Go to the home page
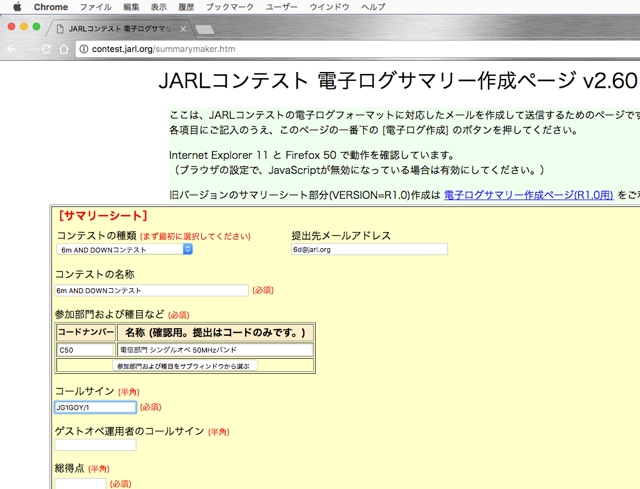 click(64, 49)
